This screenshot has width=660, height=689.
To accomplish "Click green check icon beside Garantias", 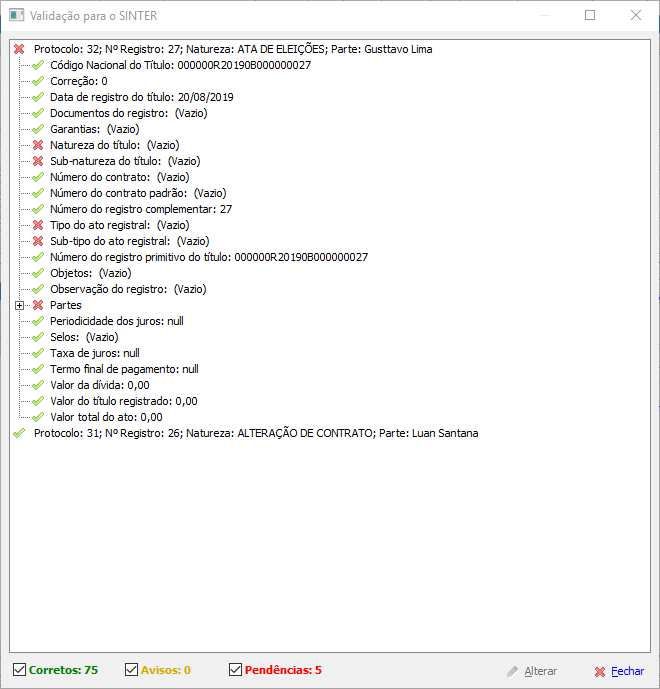I will point(38,129).
